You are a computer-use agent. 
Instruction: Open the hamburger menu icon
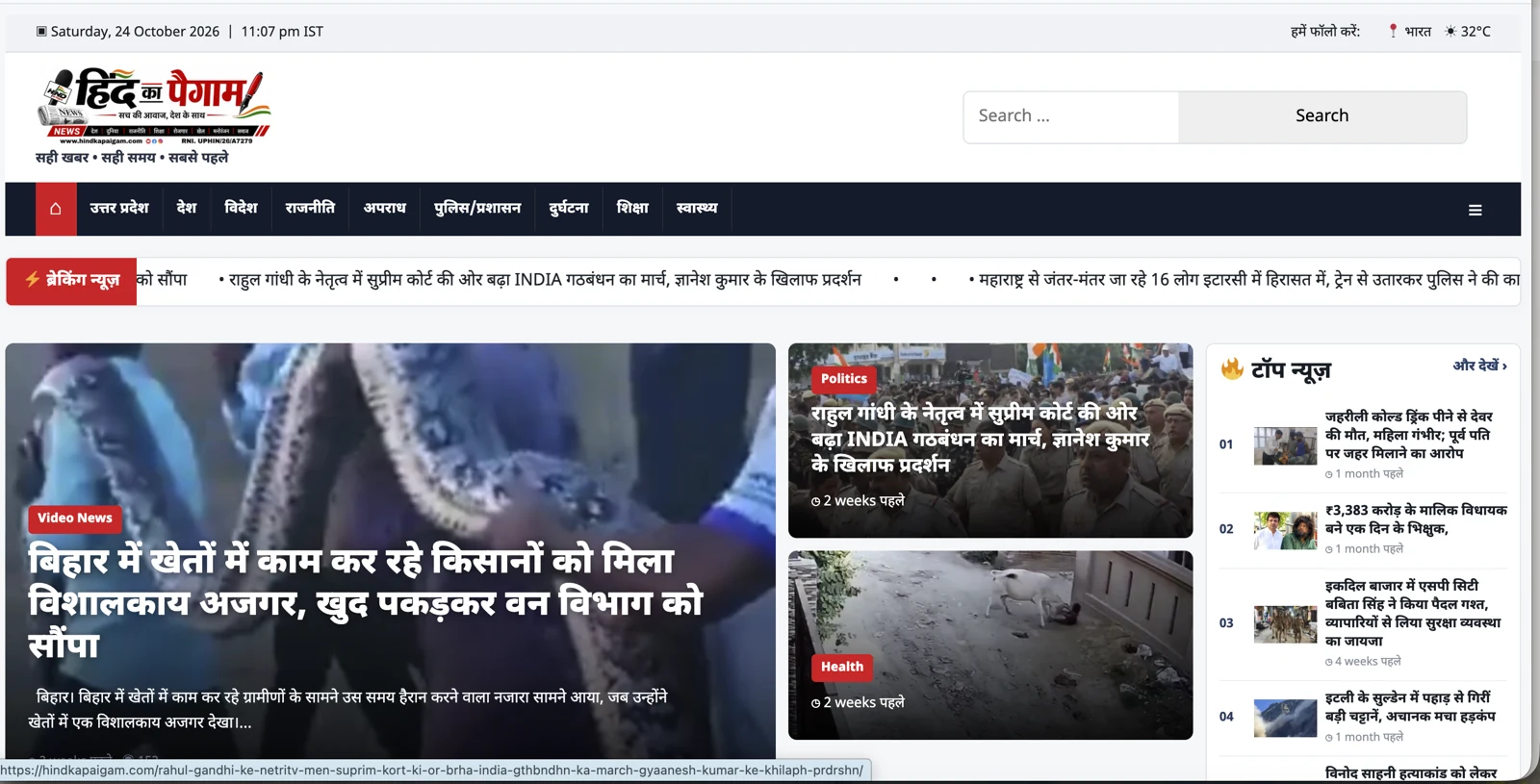point(1475,210)
